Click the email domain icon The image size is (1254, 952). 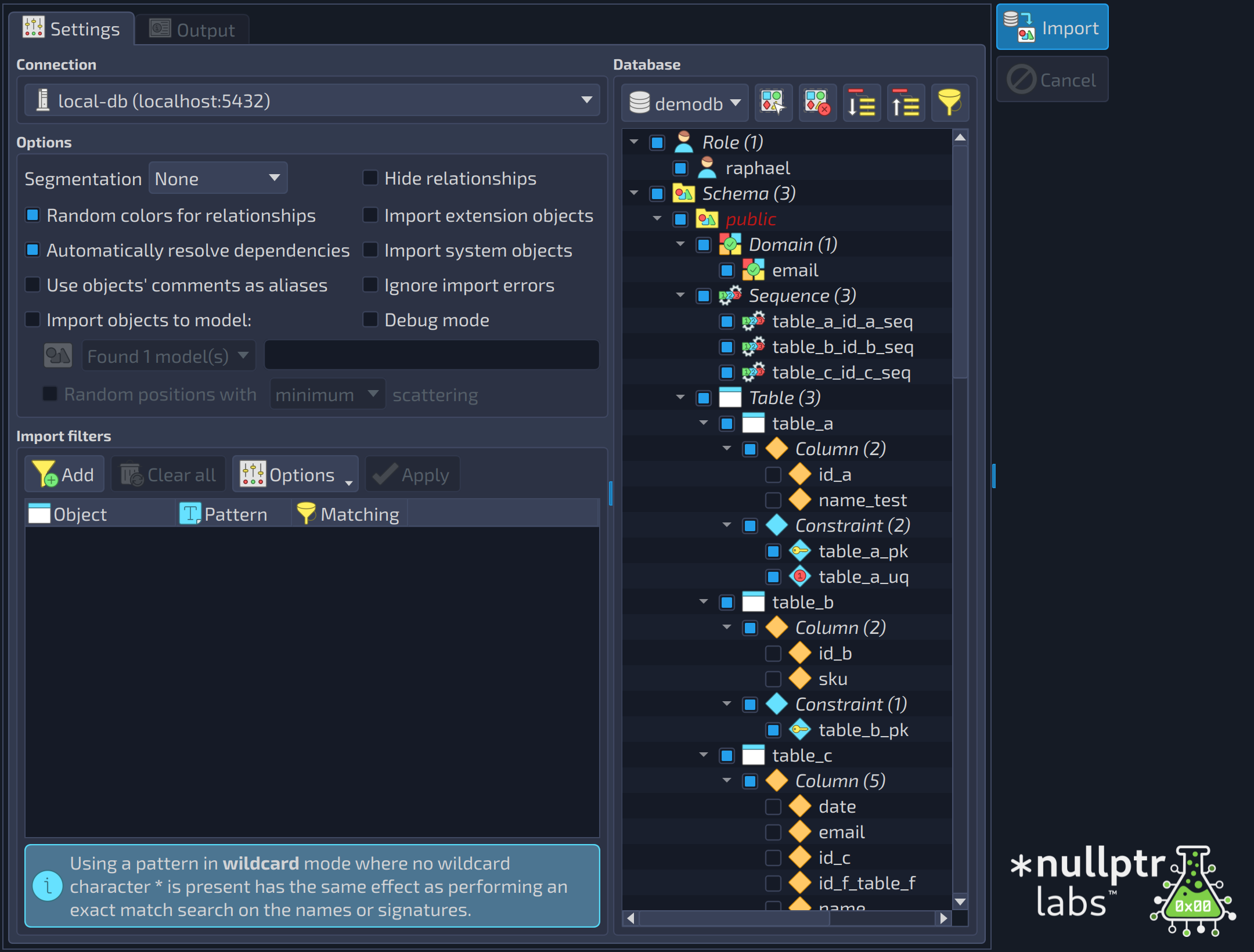pos(754,270)
